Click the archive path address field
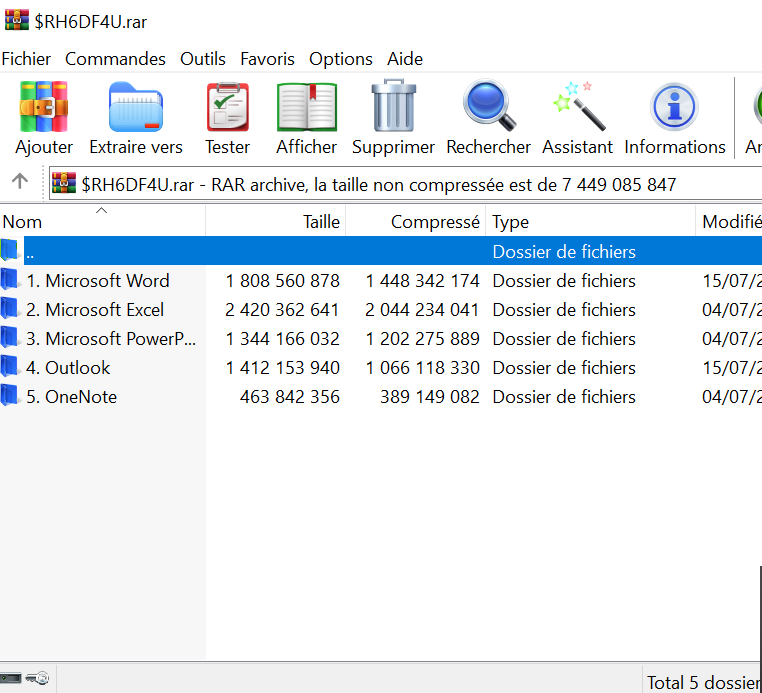Screen dimensions: 762x693 coord(400,184)
